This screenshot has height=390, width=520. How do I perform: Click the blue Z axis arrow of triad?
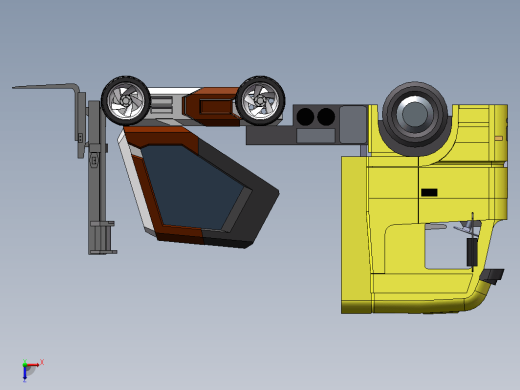click(25, 374)
